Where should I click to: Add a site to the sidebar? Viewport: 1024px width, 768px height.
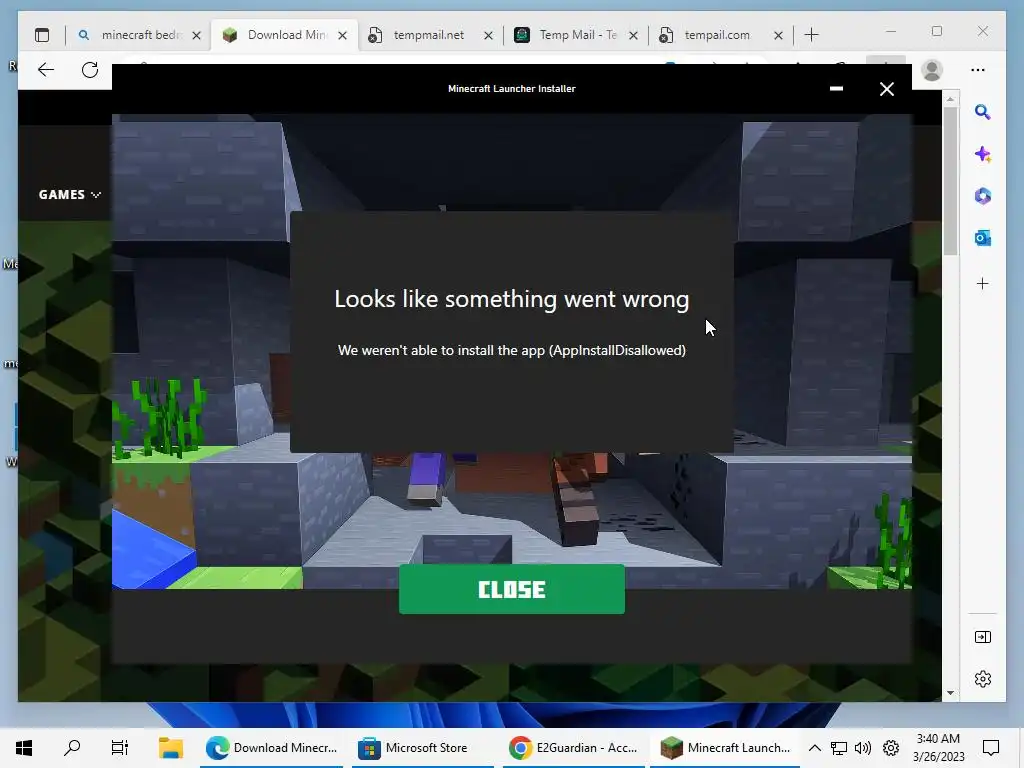(x=982, y=283)
